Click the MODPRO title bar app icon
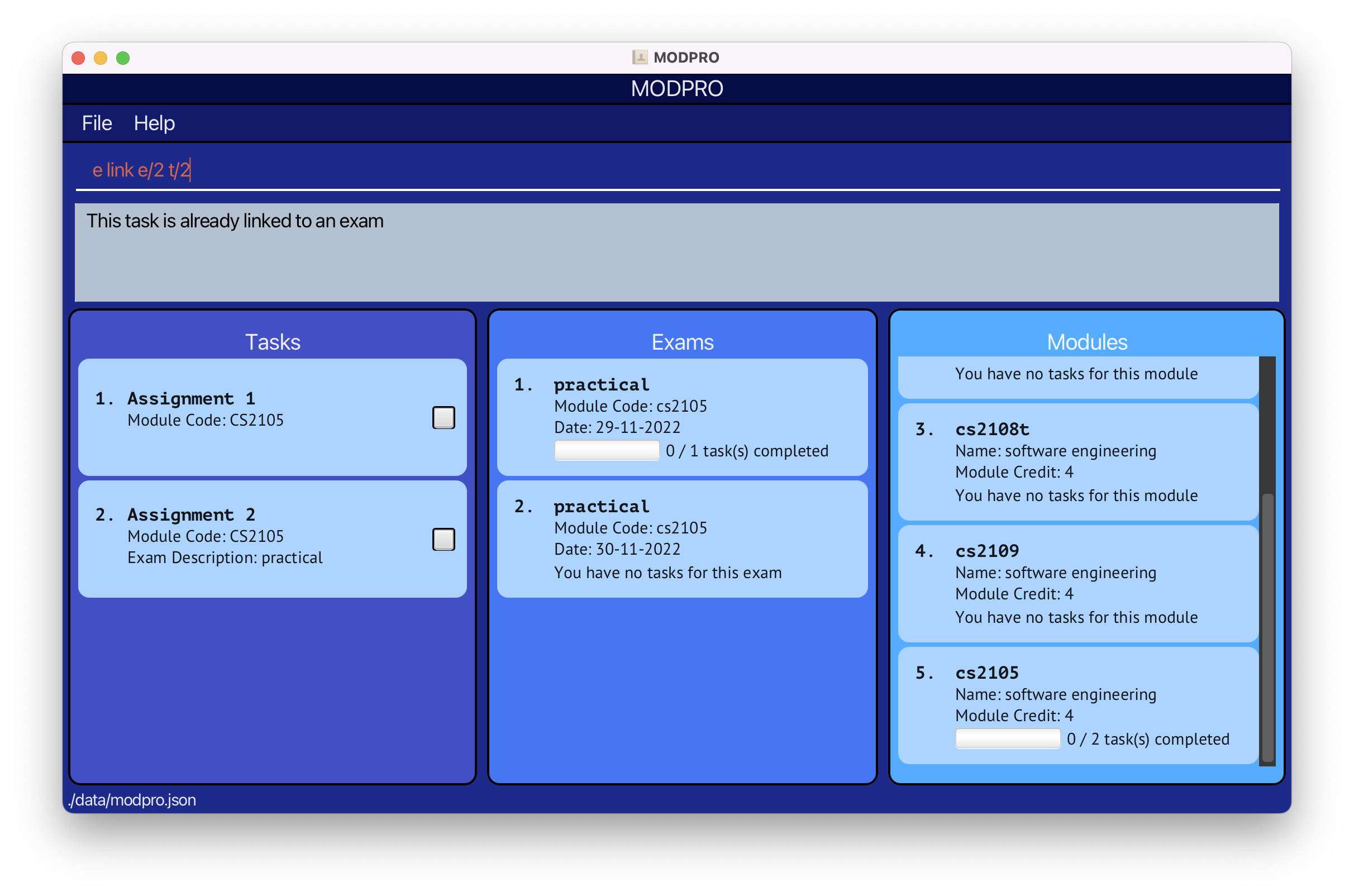Viewport: 1354px width, 896px height. click(x=639, y=57)
